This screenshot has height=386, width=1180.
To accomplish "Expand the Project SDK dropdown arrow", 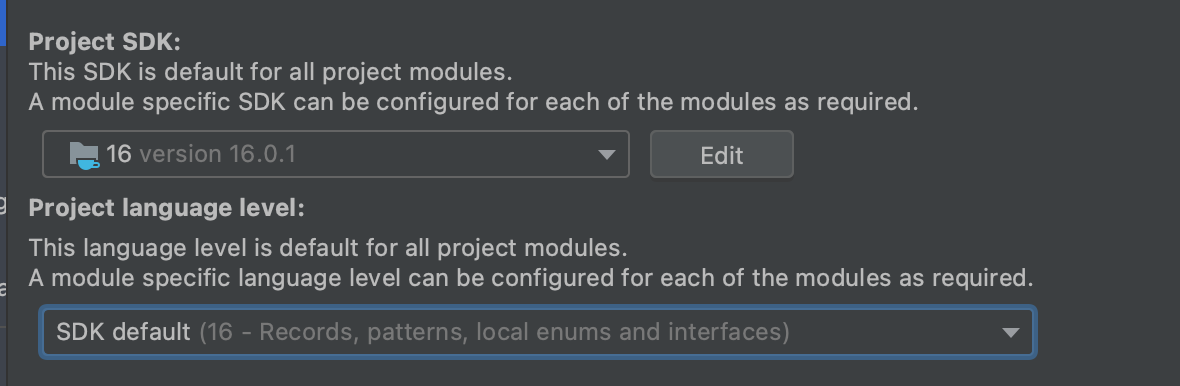I will pyautogui.click(x=607, y=155).
